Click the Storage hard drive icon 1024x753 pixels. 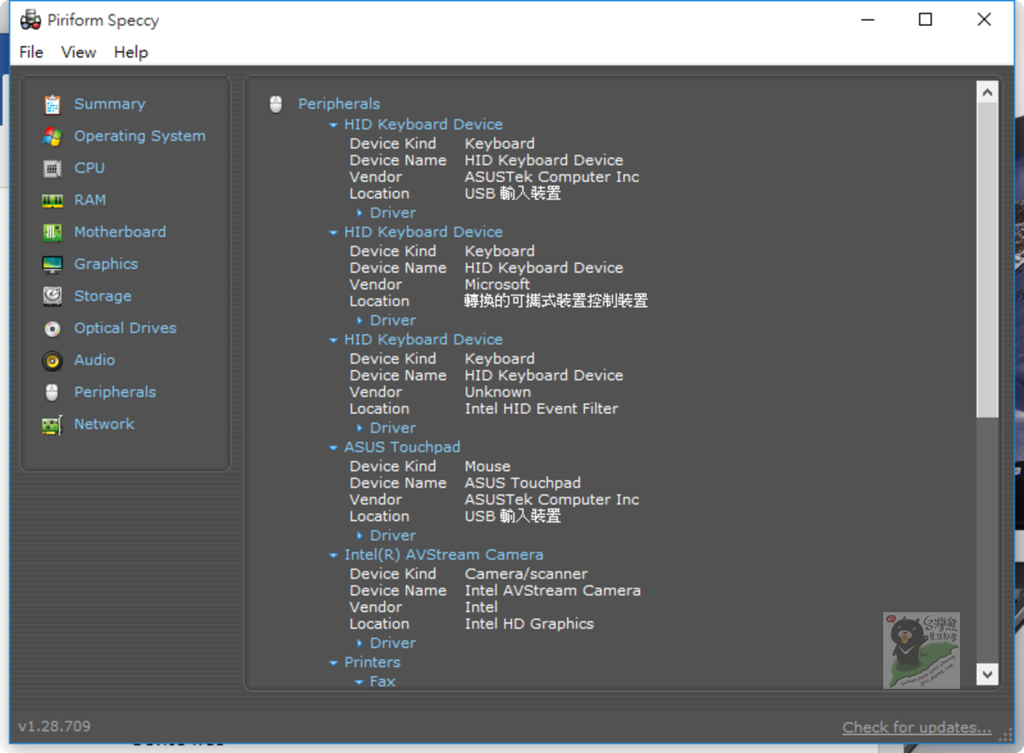point(52,296)
